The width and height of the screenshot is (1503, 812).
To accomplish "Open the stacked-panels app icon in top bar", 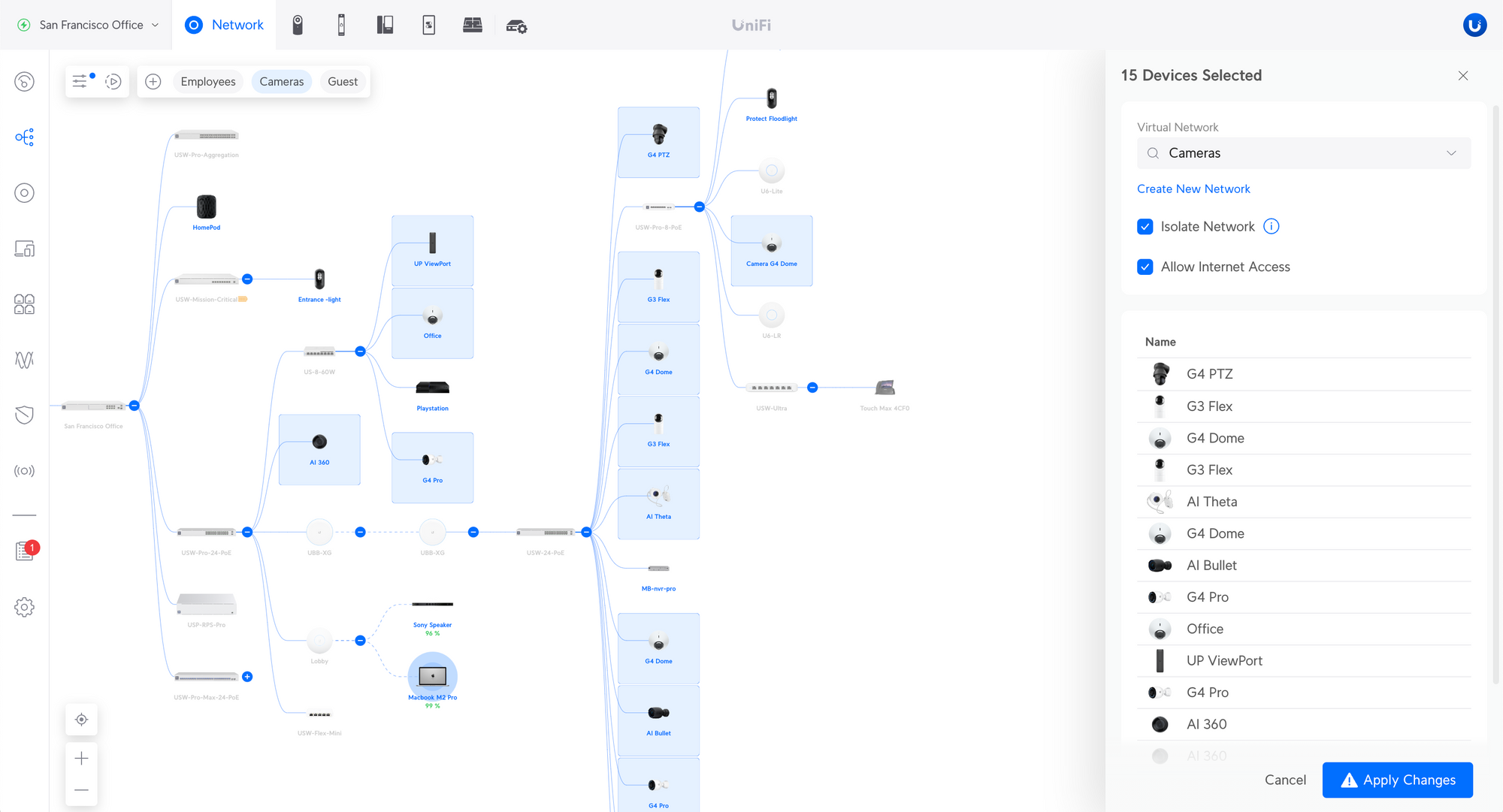I will [473, 25].
